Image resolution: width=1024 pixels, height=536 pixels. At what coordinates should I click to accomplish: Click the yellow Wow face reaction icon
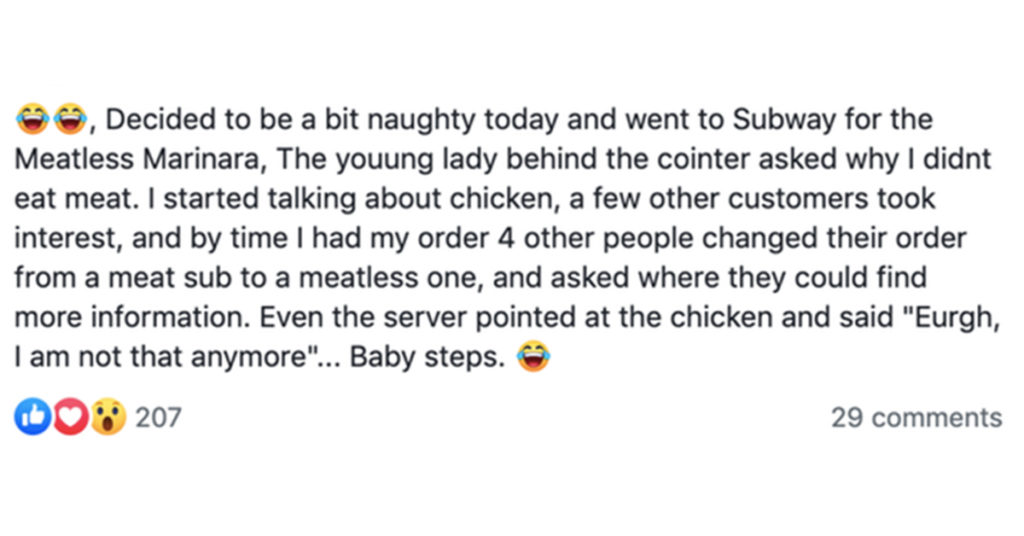(108, 417)
